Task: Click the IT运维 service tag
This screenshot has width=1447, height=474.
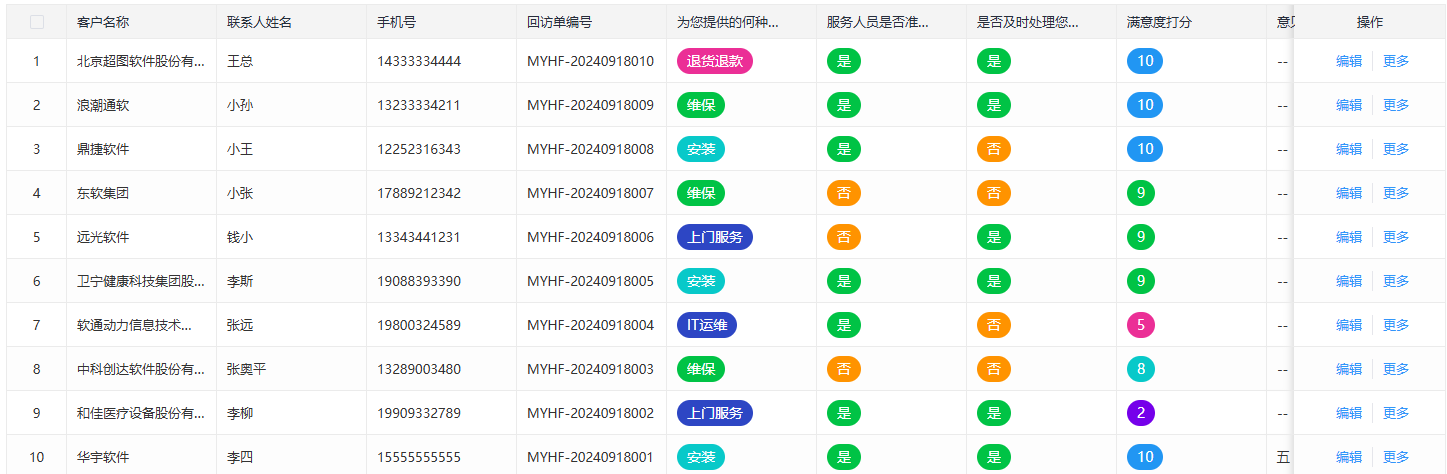Action: (707, 325)
